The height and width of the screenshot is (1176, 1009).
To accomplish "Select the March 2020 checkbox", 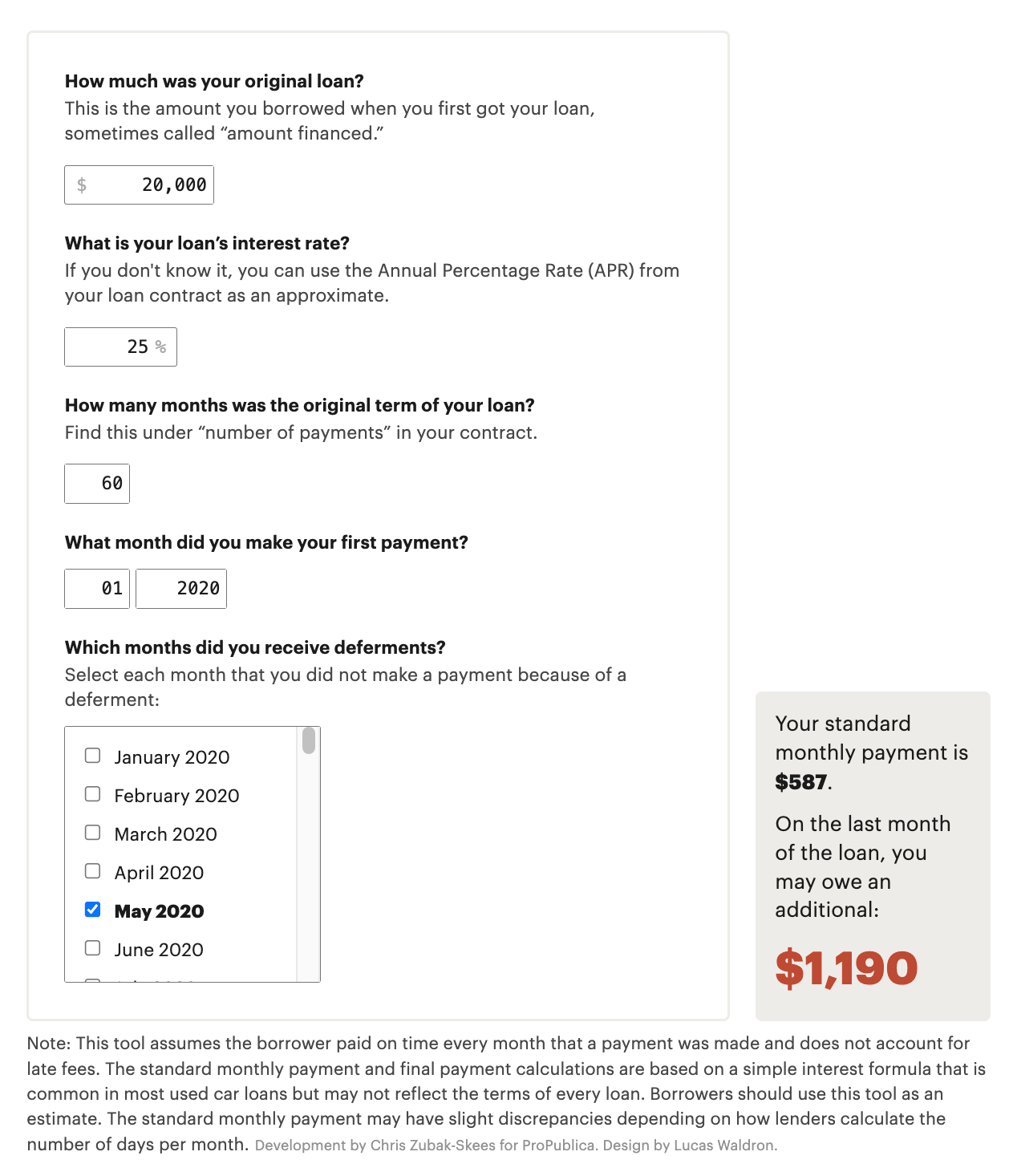I will pyautogui.click(x=93, y=833).
